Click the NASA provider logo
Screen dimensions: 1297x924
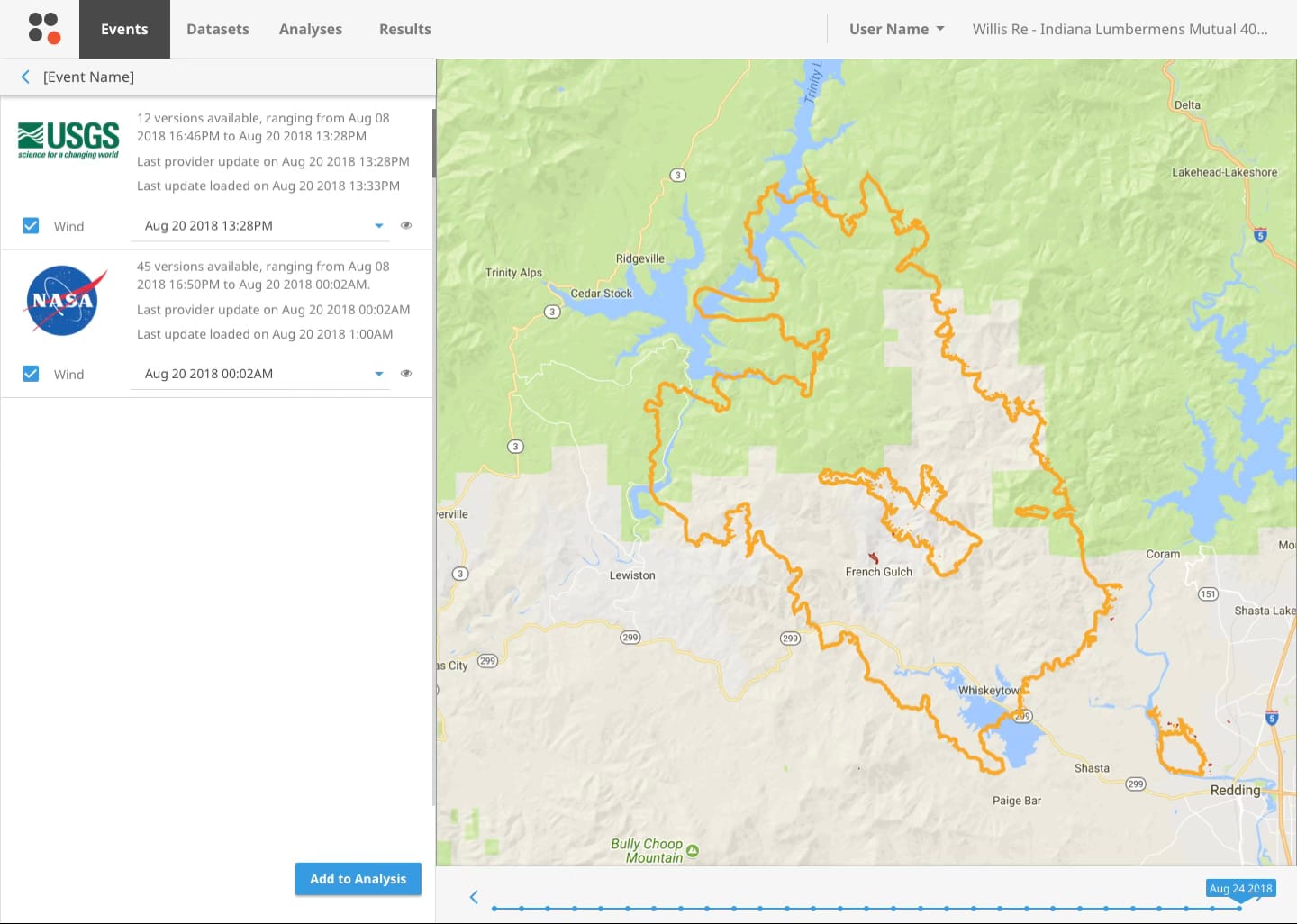click(x=62, y=301)
